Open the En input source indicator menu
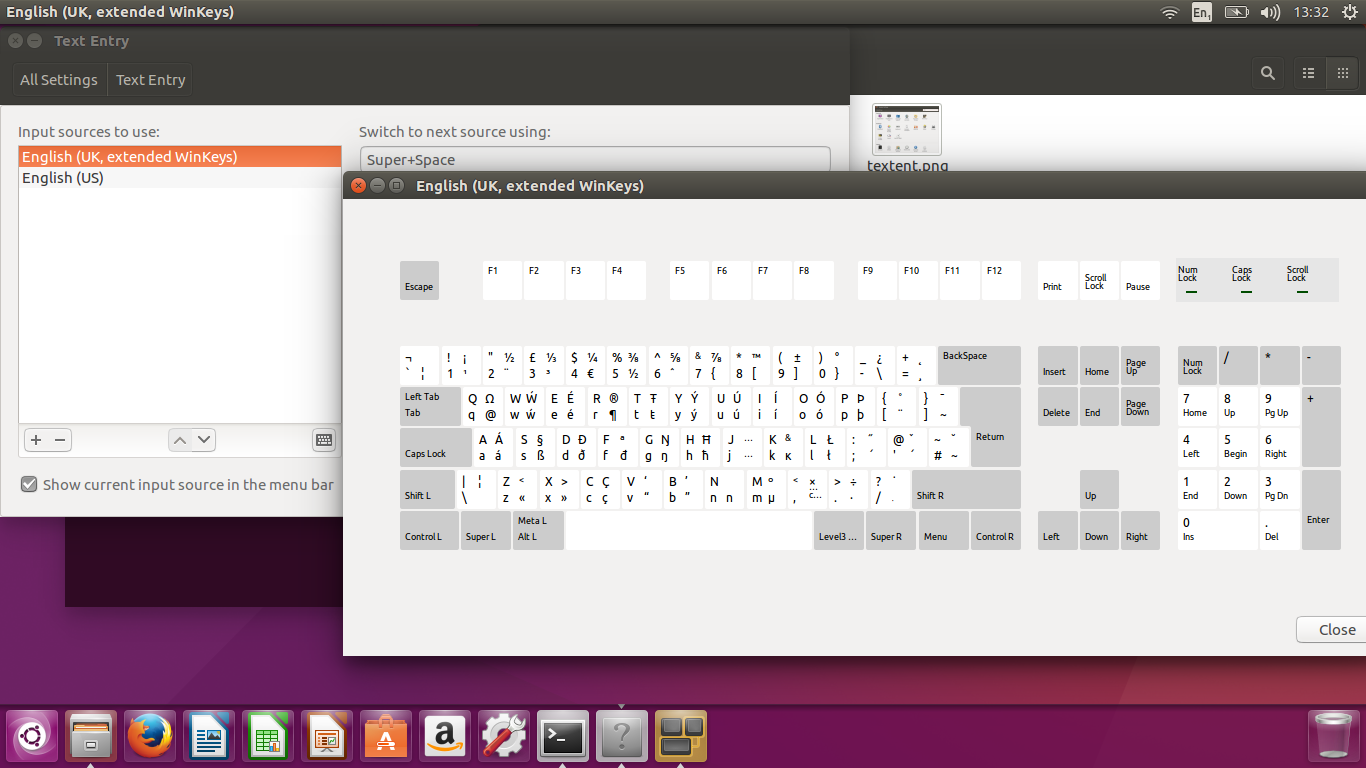1366x768 pixels. coord(1201,12)
